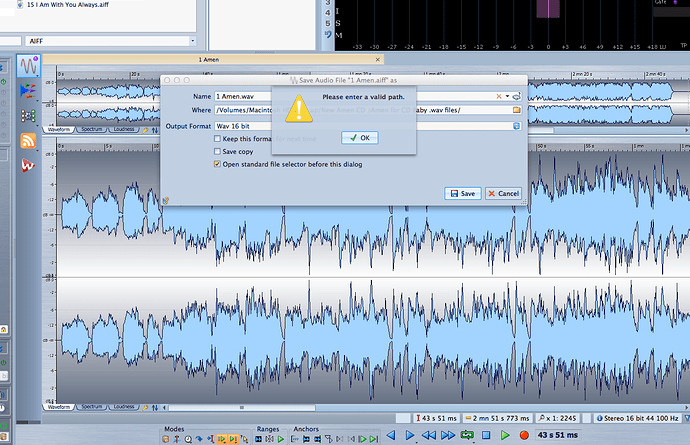
Task: Stop playback with the blue square
Action: click(x=486, y=435)
